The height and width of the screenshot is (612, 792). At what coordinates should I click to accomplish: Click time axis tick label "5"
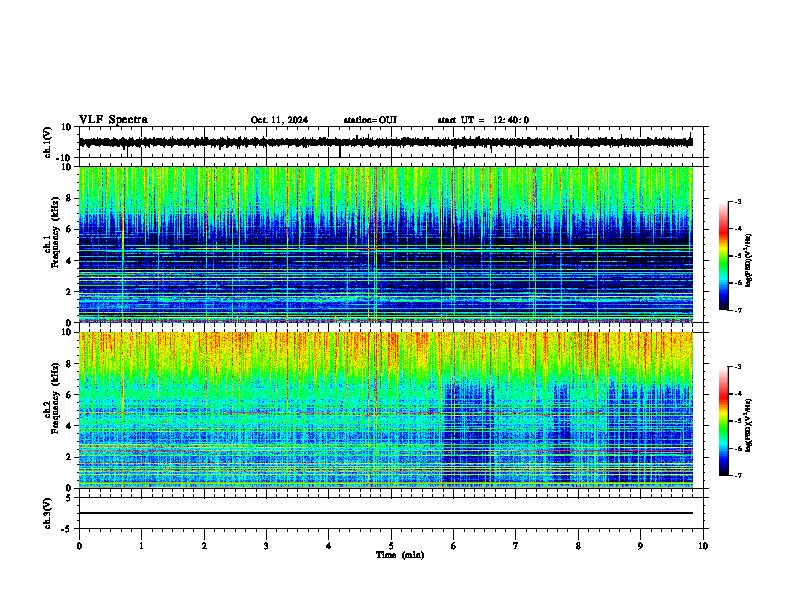click(391, 546)
